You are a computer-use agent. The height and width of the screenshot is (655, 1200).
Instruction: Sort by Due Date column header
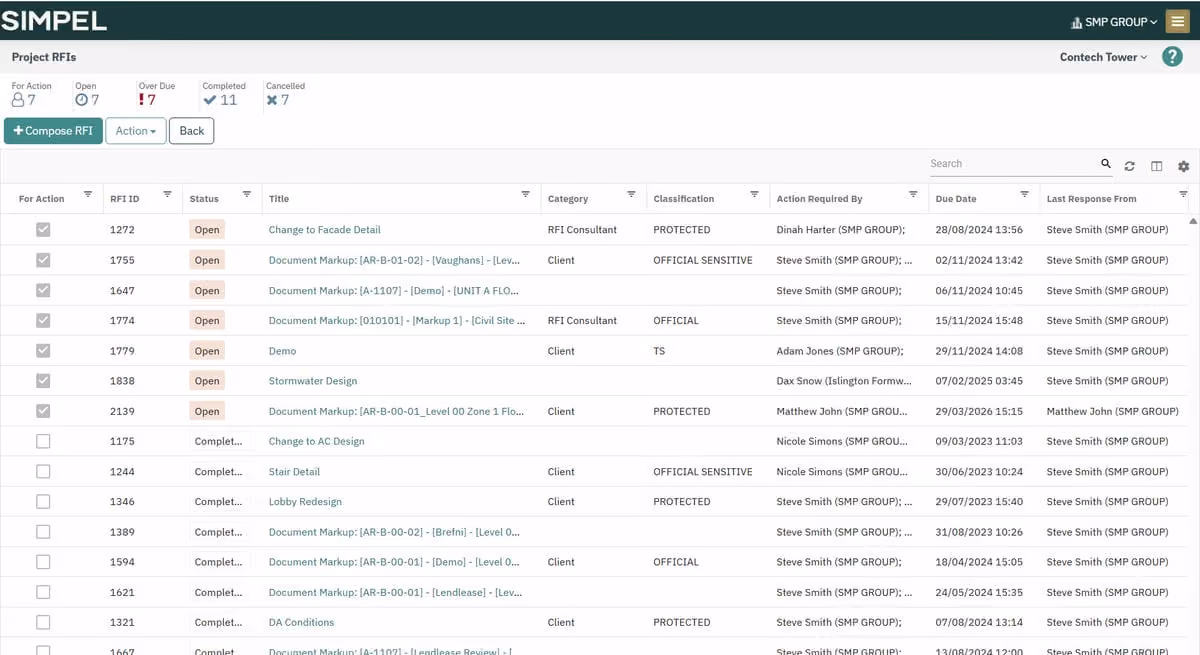tap(956, 199)
